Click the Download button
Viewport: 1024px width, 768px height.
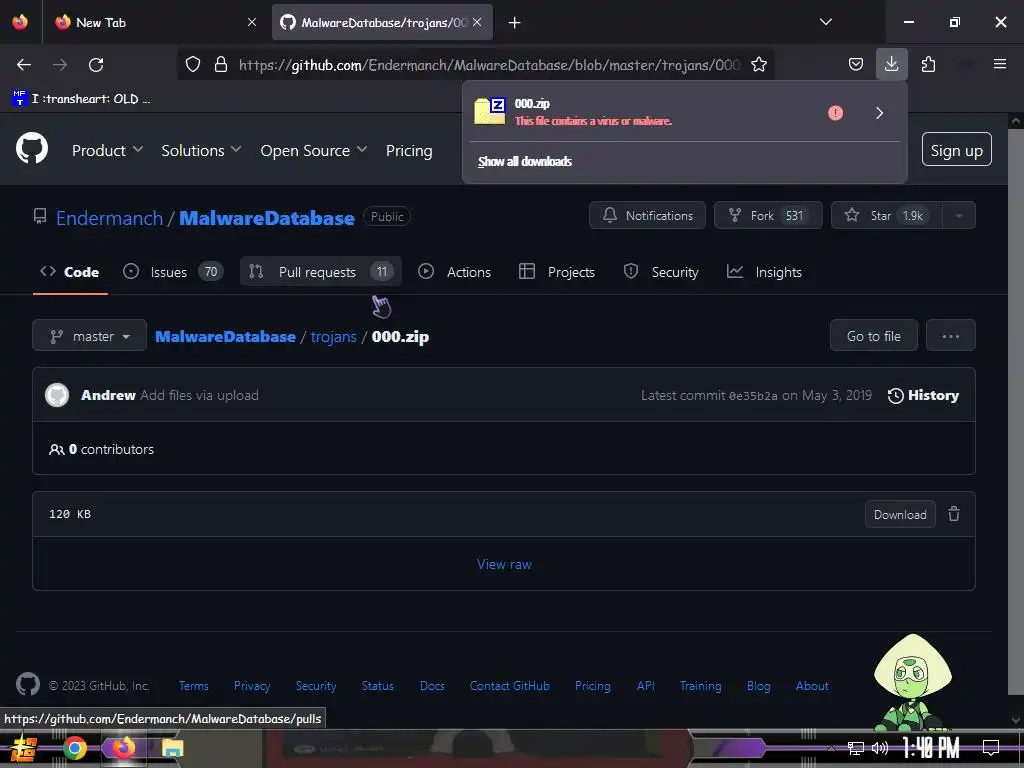coord(900,514)
